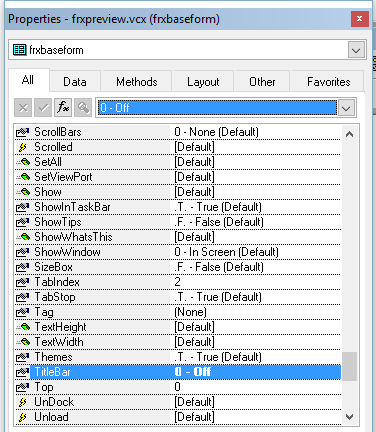This screenshot has height=432, width=376.
Task: Select the ShowTips property name
Action: point(58,222)
